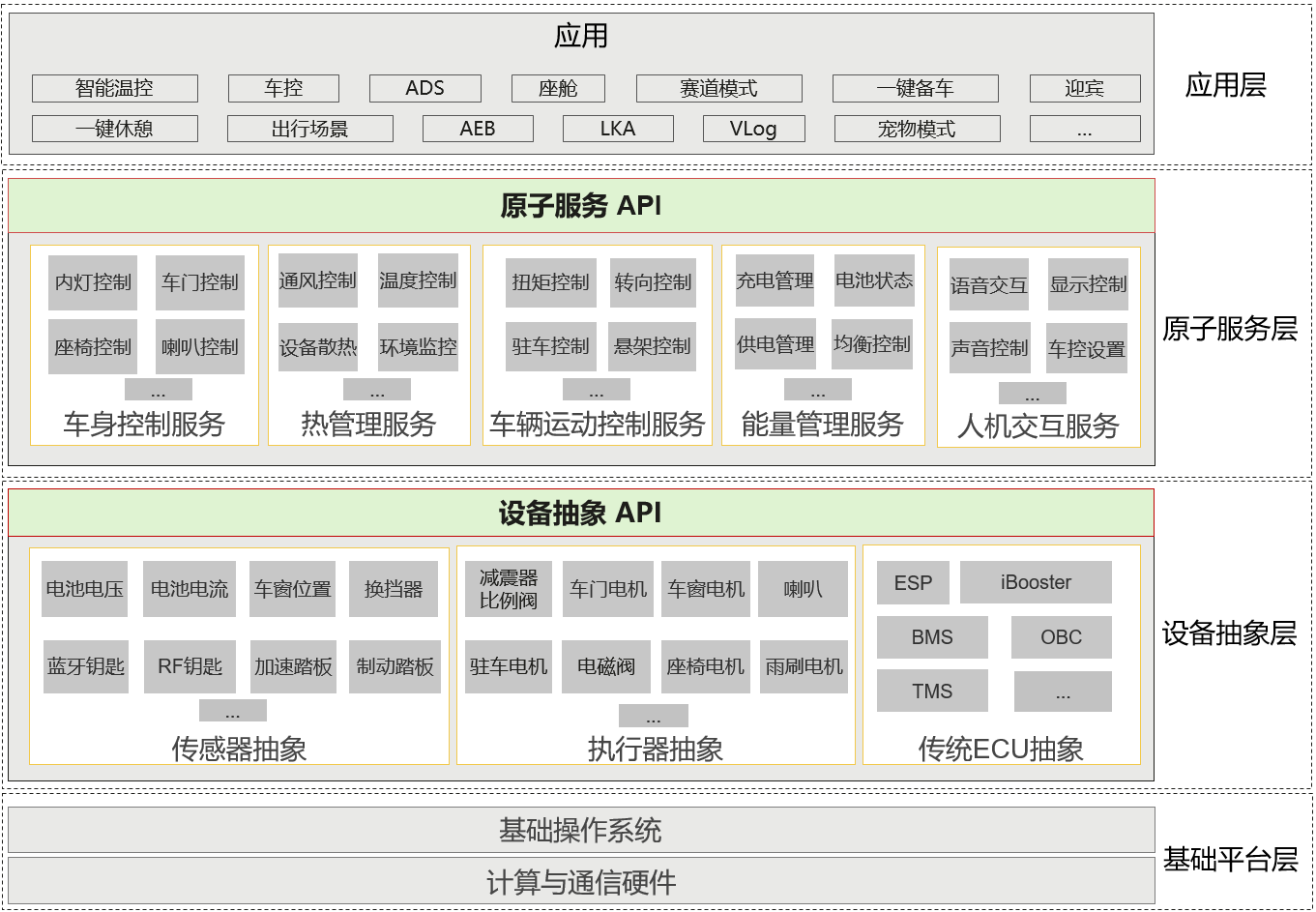The image size is (1316, 912).
Task: Open the ADS application block
Action: (424, 88)
